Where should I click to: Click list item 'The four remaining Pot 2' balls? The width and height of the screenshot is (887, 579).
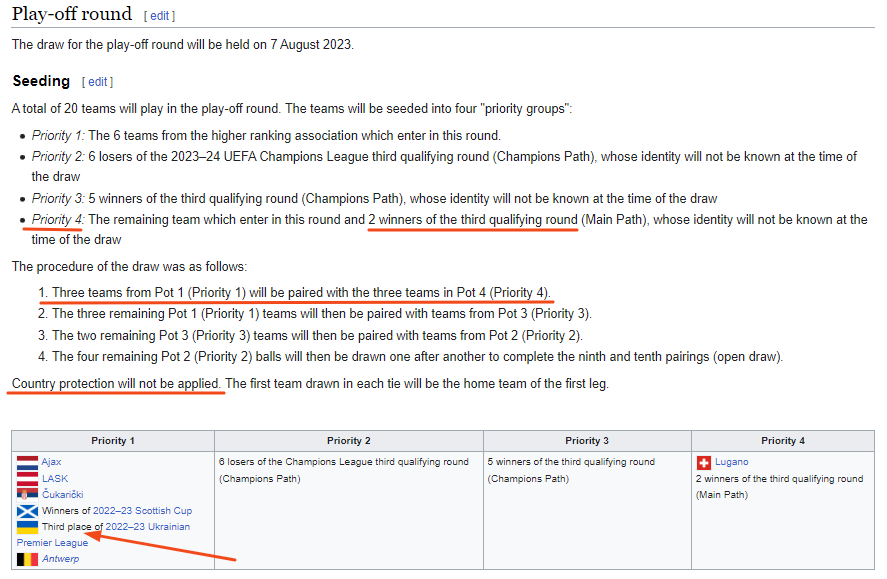[x=417, y=357]
